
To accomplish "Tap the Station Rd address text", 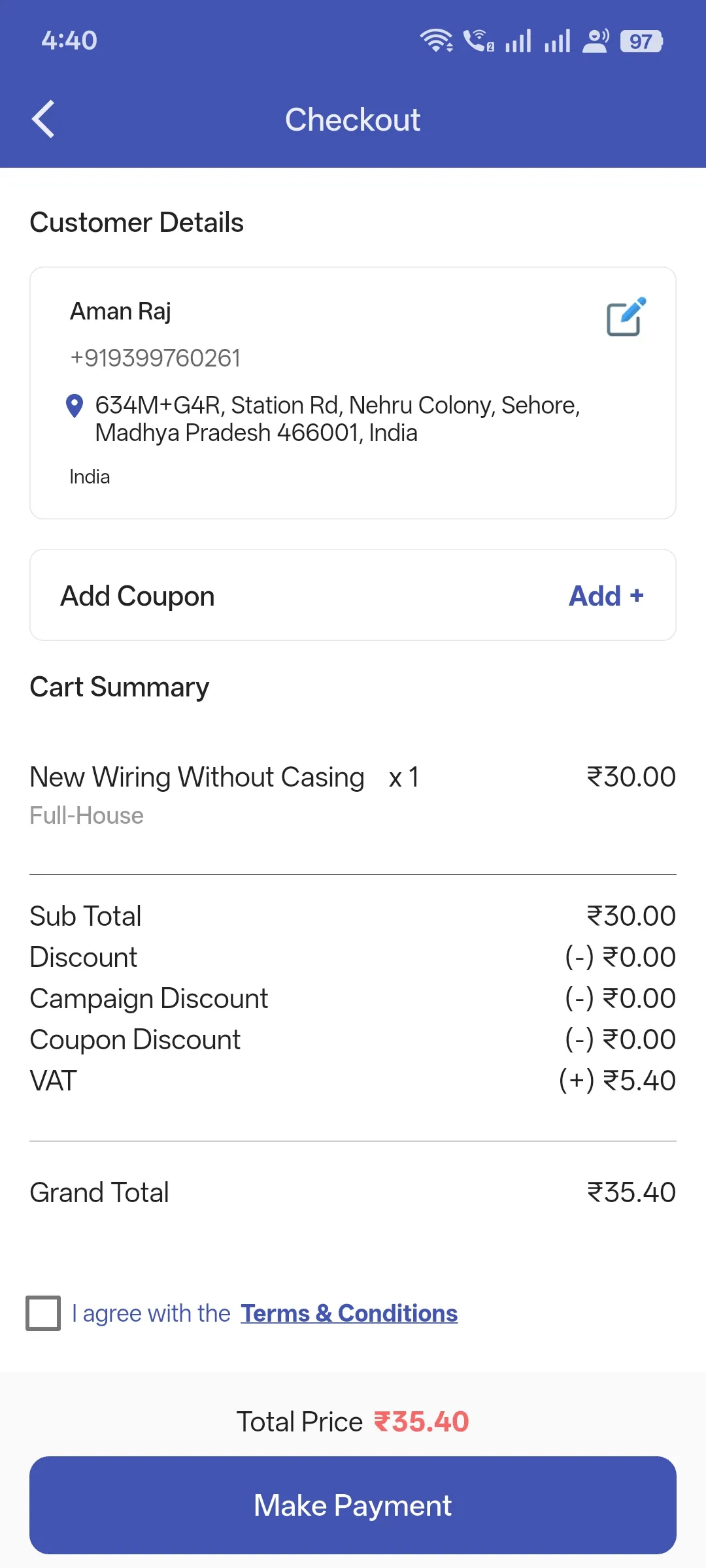I will click(x=337, y=419).
